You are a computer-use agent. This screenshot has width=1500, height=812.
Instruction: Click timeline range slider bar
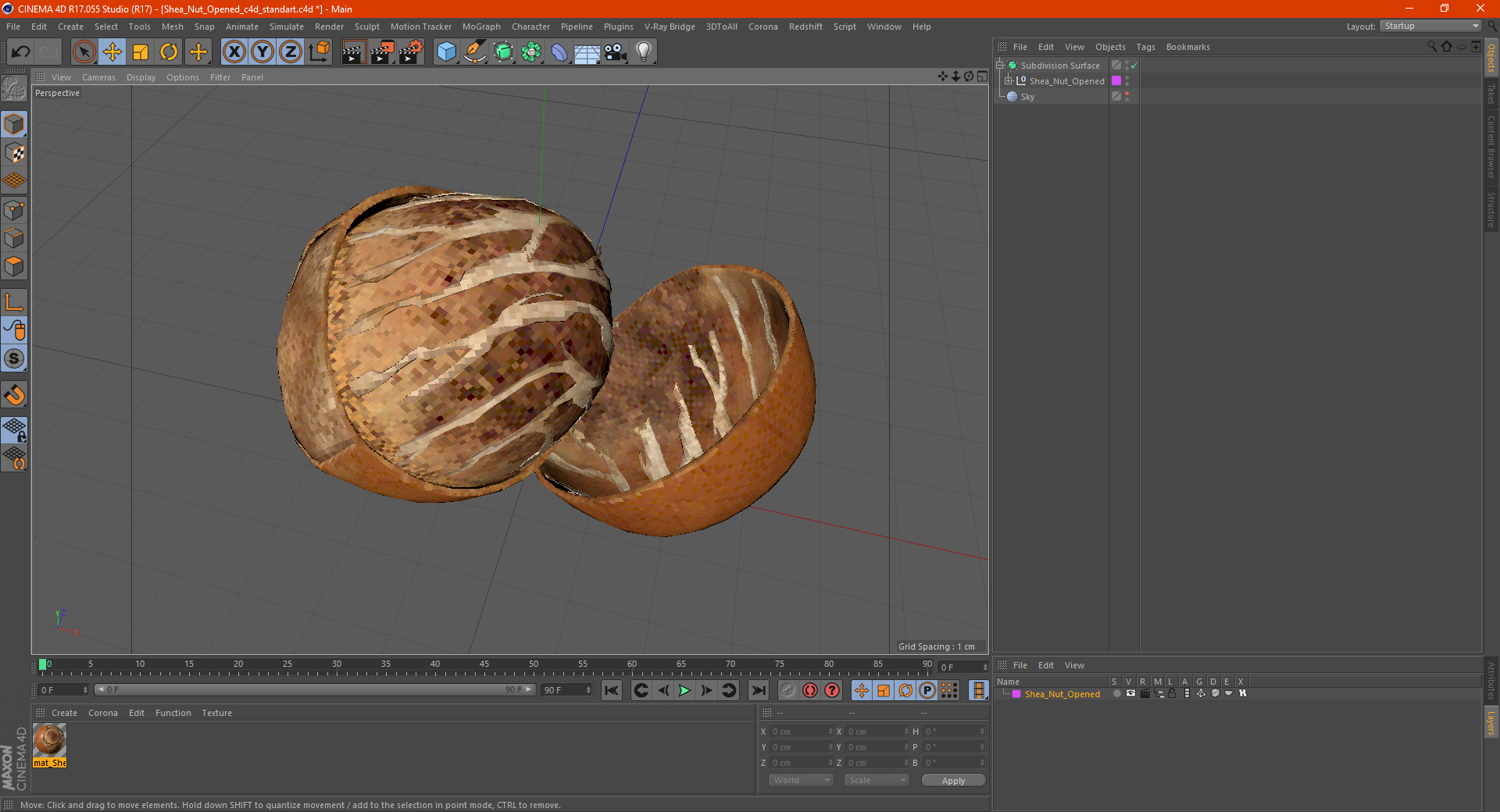pyautogui.click(x=315, y=689)
